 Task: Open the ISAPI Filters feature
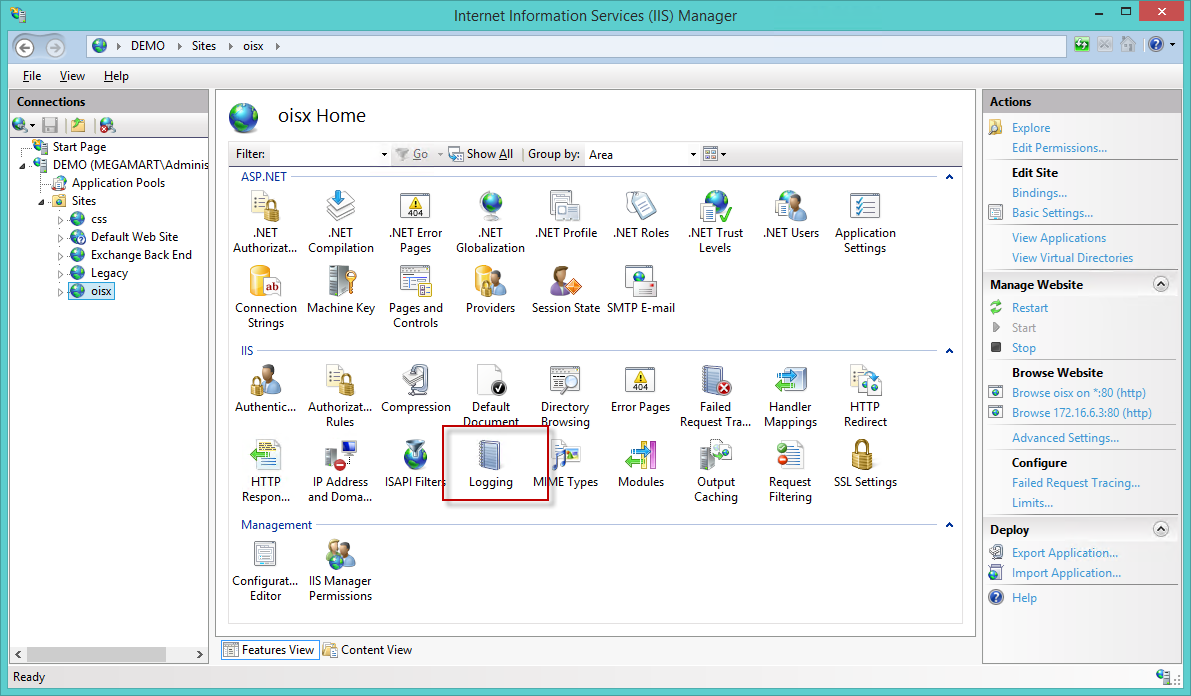click(415, 464)
